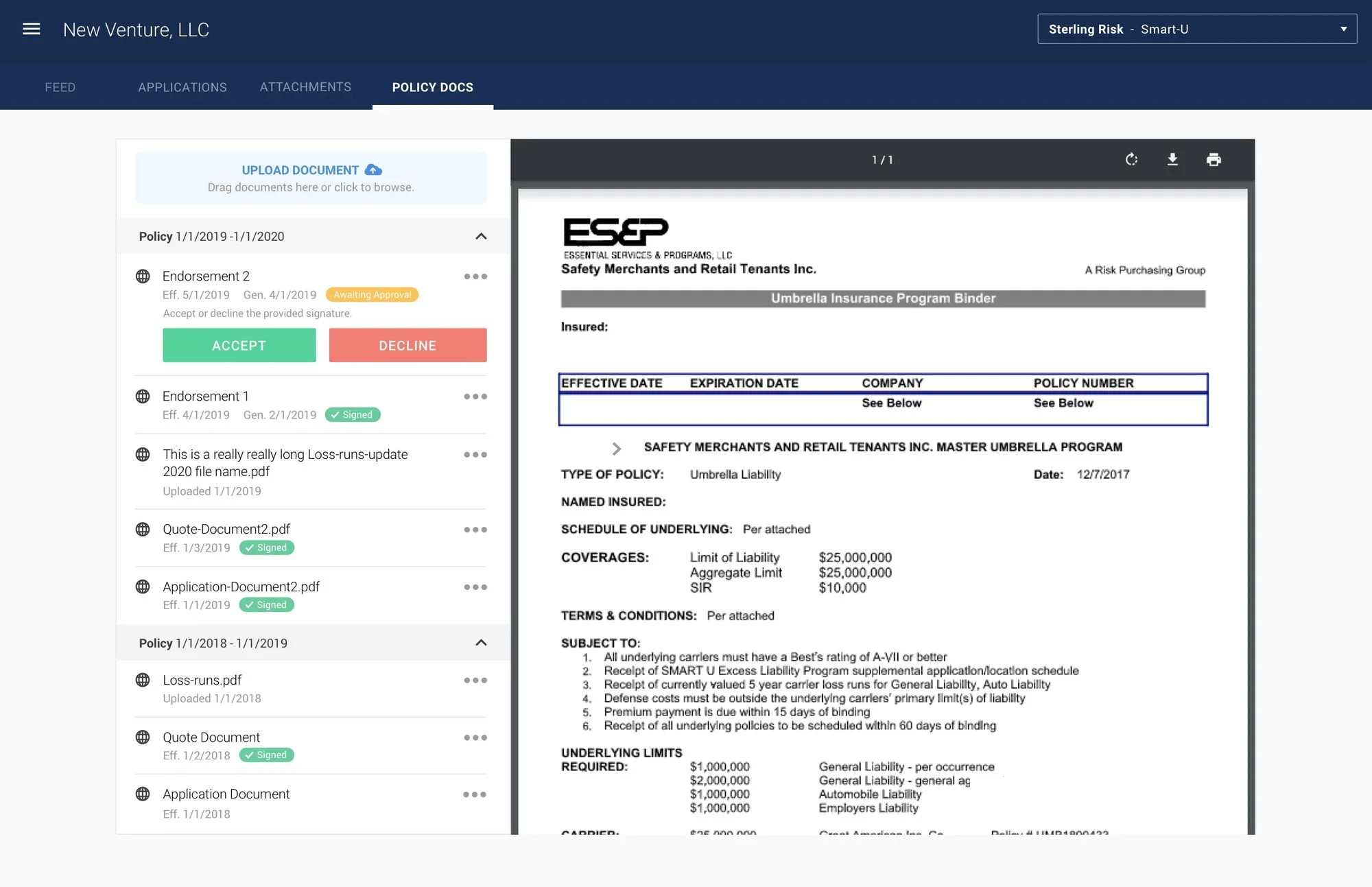1372x887 pixels.
Task: Print the PDF document
Action: point(1214,159)
